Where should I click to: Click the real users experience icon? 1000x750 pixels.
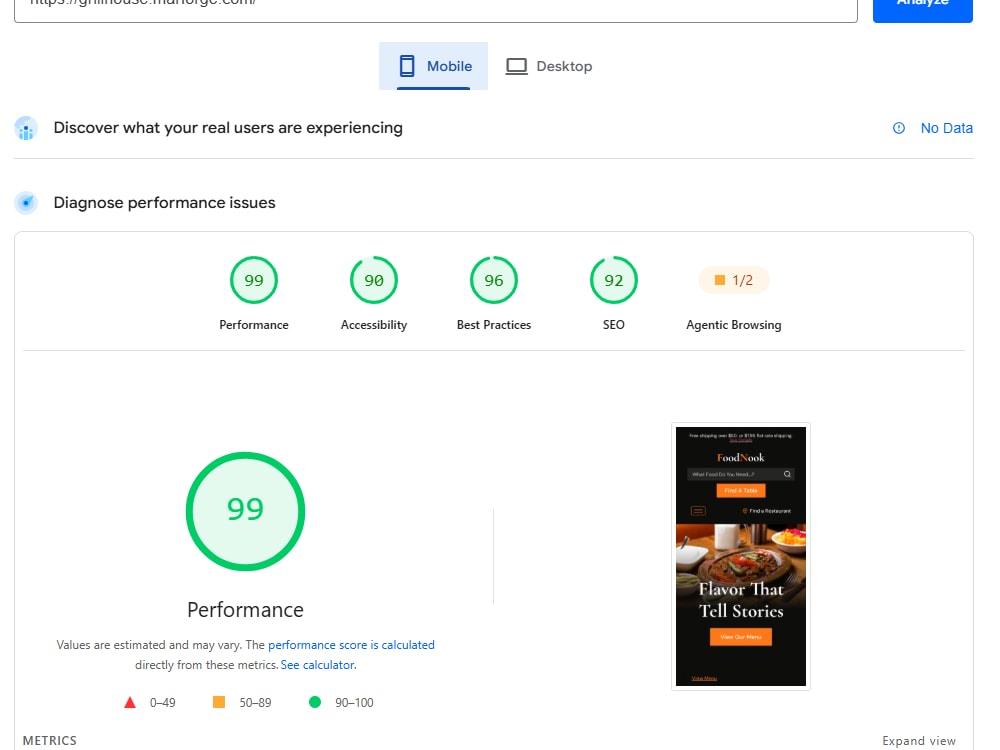pos(26,128)
